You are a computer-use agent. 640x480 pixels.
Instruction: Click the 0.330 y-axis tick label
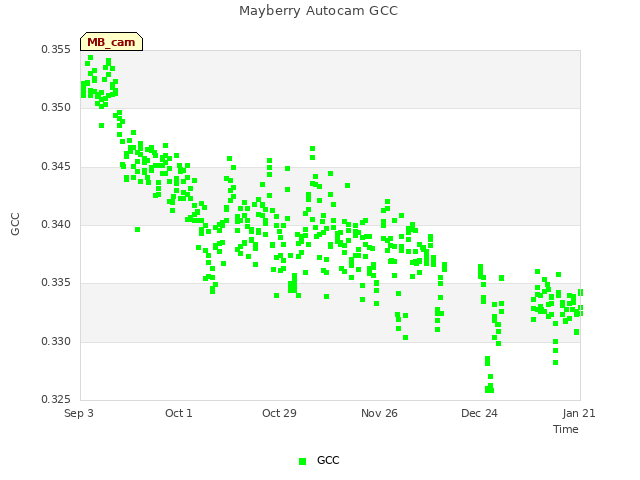[56, 341]
